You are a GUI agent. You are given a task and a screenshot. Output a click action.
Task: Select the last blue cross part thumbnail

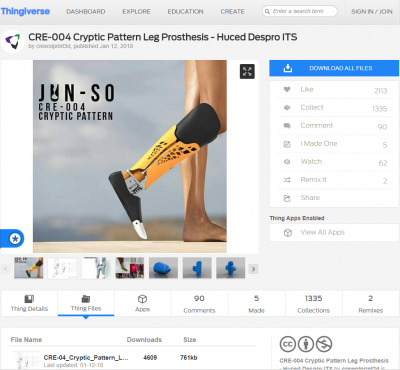tap(231, 268)
